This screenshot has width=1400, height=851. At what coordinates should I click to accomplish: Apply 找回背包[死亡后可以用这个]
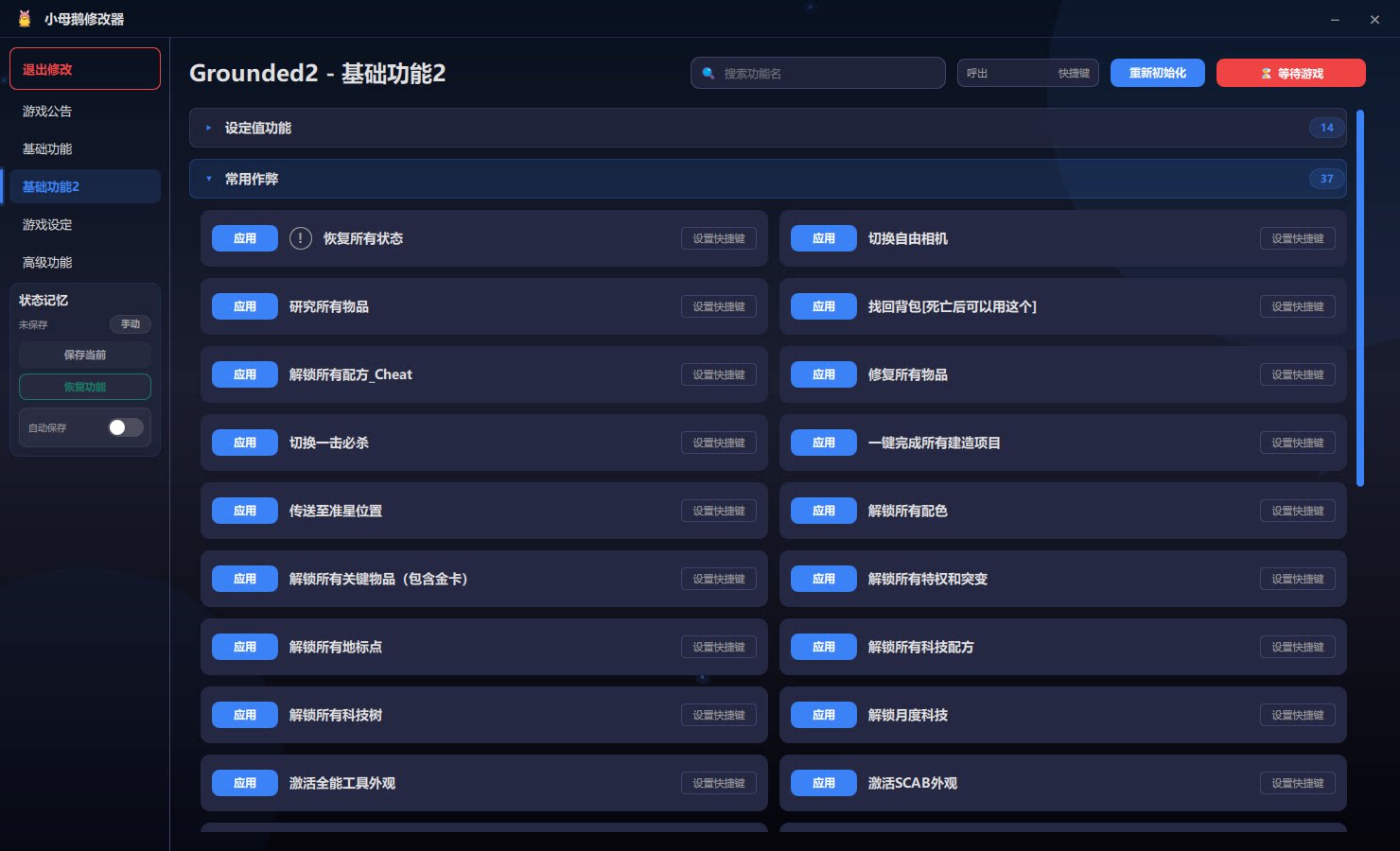(824, 306)
